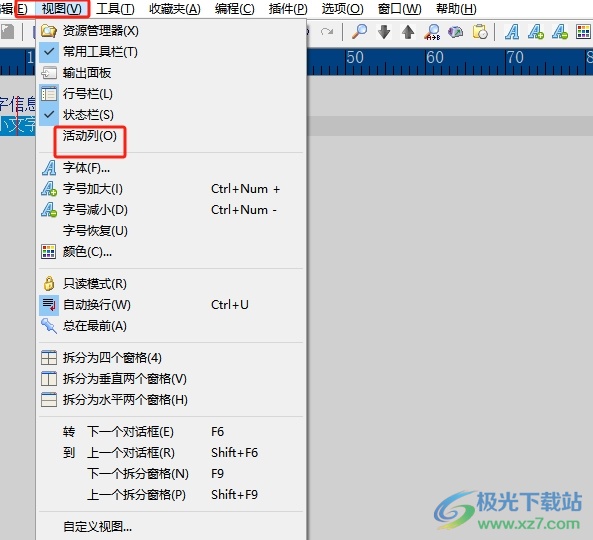Toggle 总在最前(A) always on top
This screenshot has height=540, width=593.
coord(171,326)
